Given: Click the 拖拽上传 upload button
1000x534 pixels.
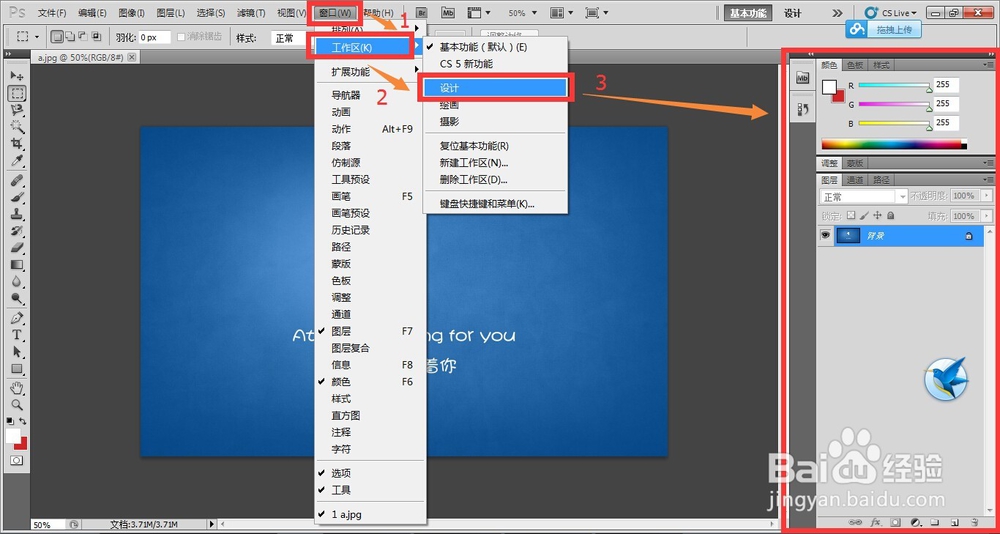Looking at the screenshot, I should [884, 29].
